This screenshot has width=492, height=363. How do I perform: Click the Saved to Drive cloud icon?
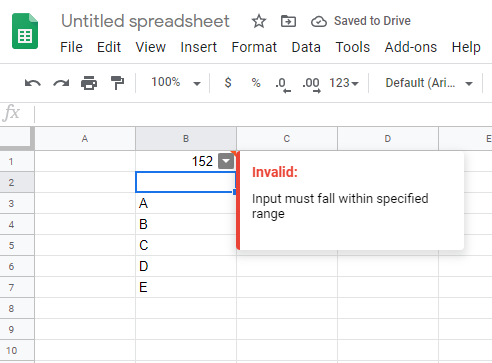tap(319, 22)
